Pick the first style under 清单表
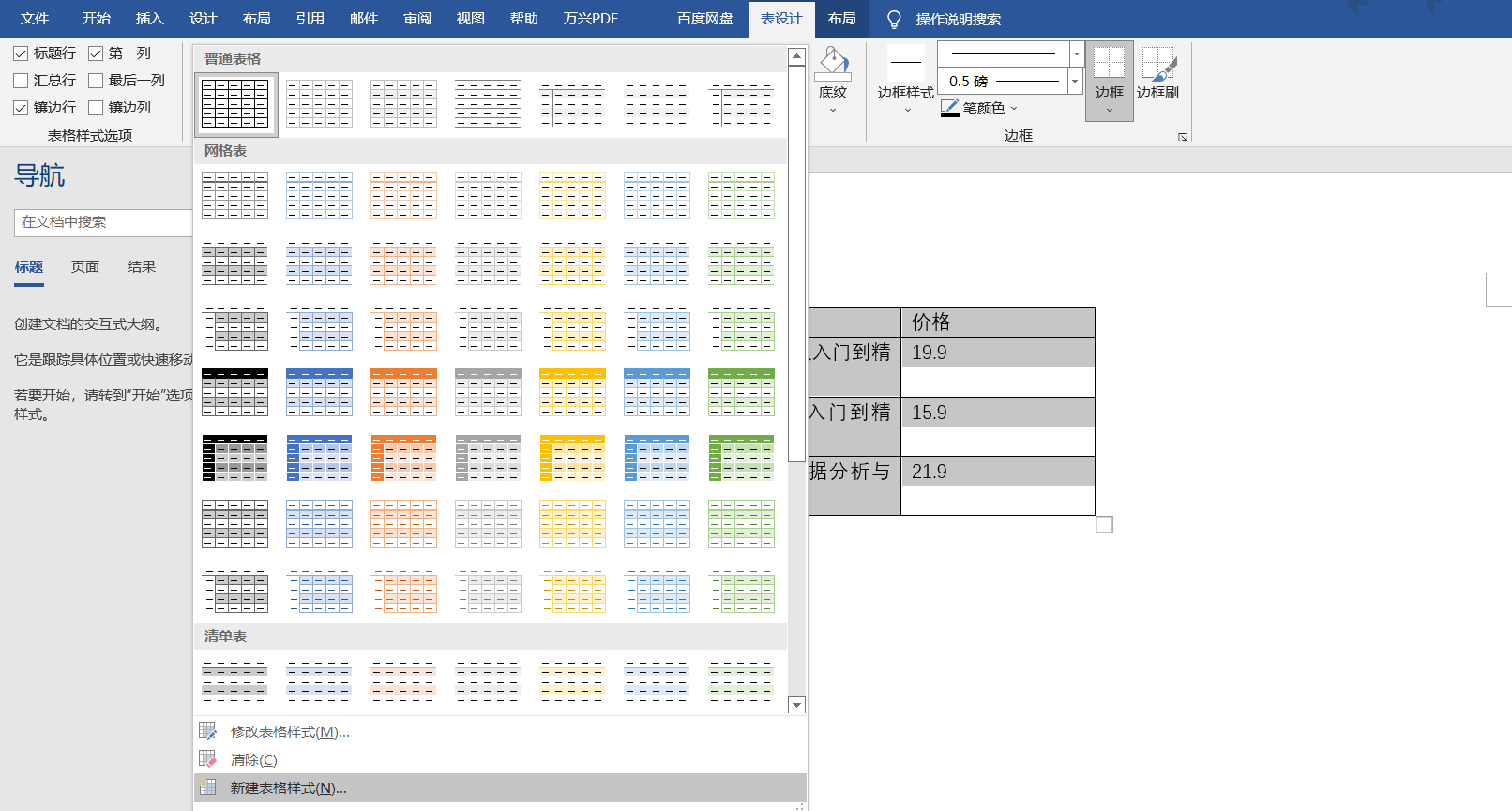Image resolution: width=1512 pixels, height=811 pixels. [235, 682]
